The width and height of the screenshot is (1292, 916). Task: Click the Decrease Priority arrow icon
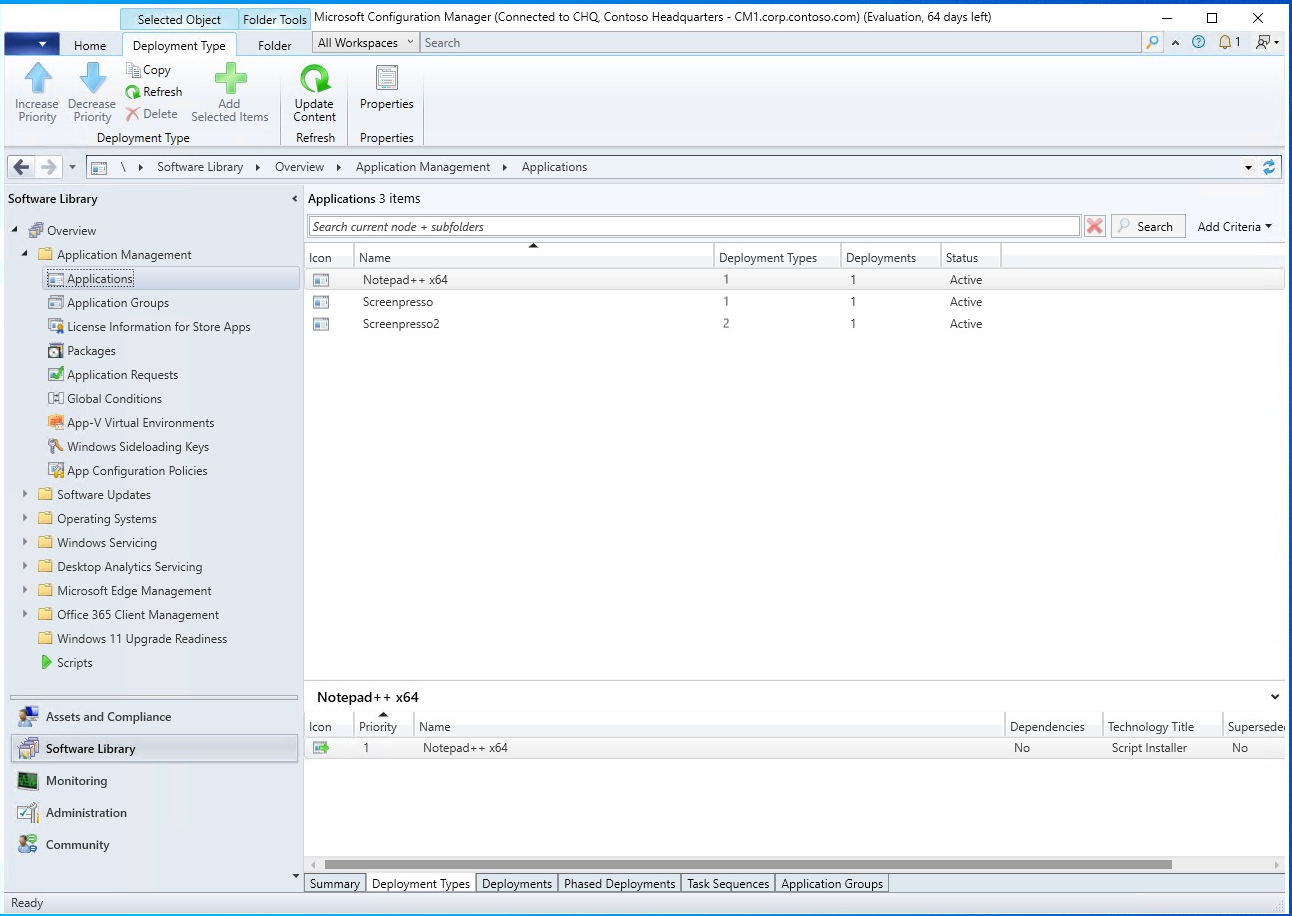[x=92, y=78]
